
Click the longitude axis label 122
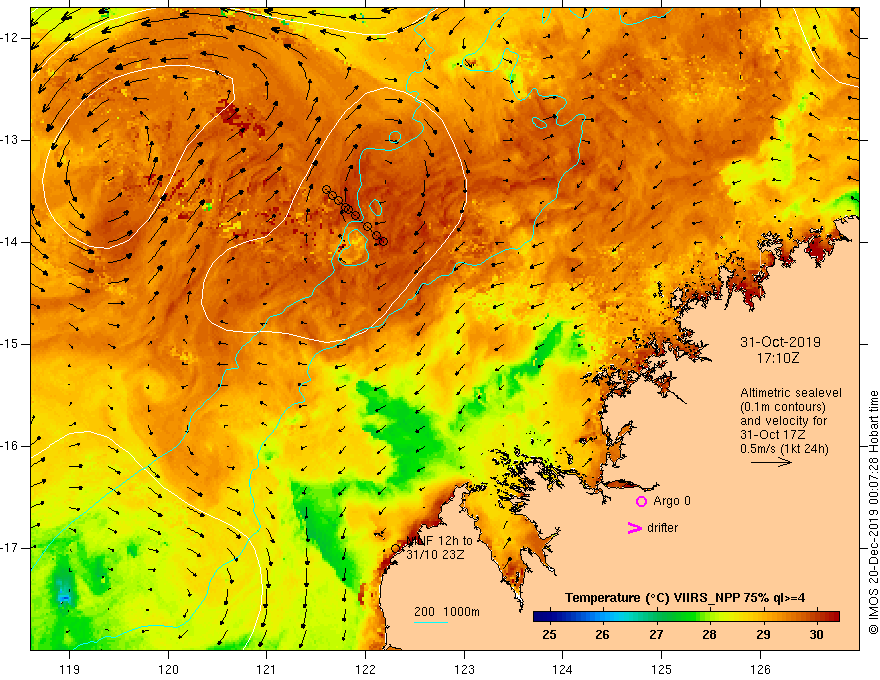pos(365,669)
